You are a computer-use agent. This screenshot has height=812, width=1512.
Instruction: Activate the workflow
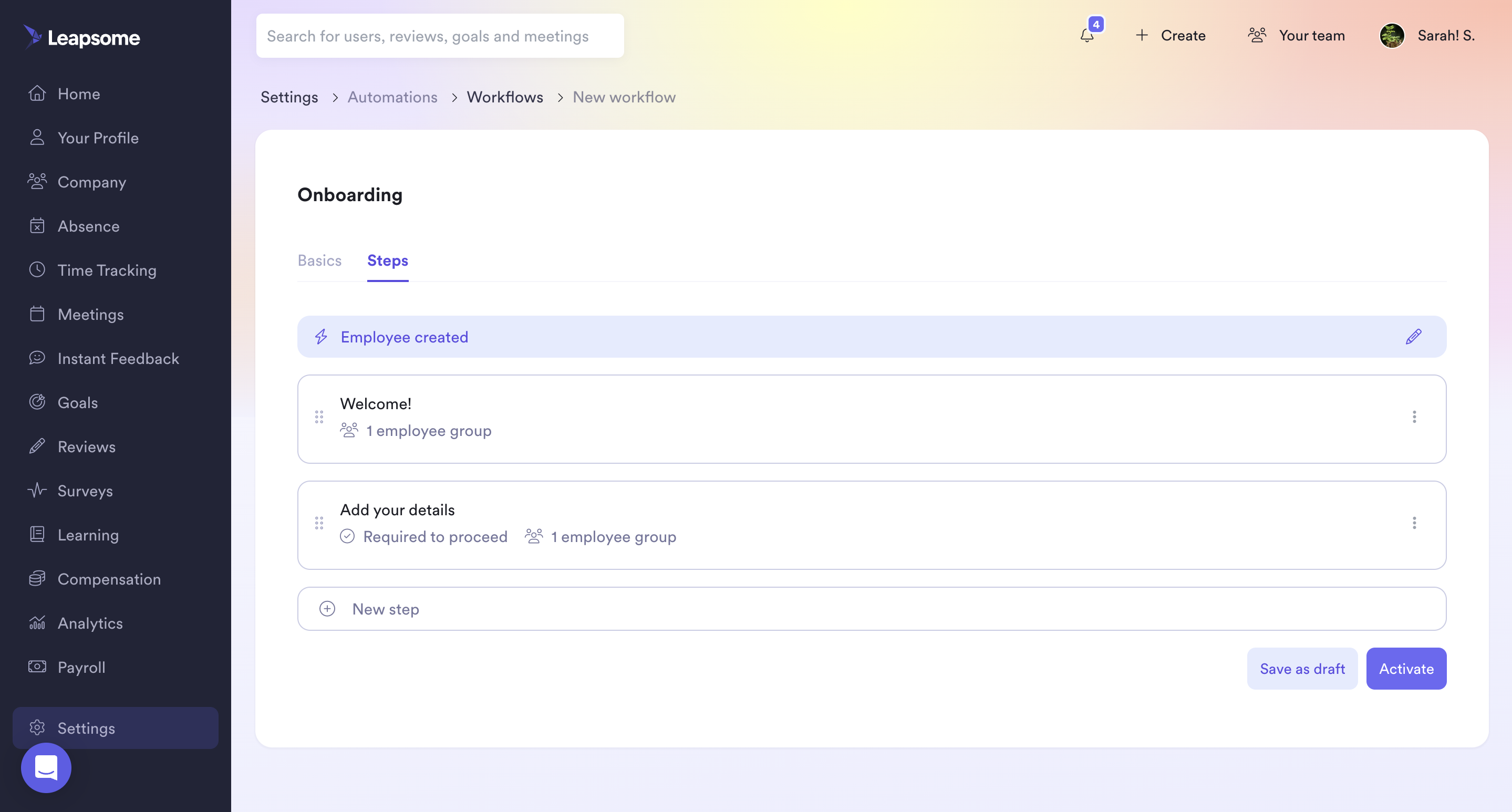point(1406,669)
